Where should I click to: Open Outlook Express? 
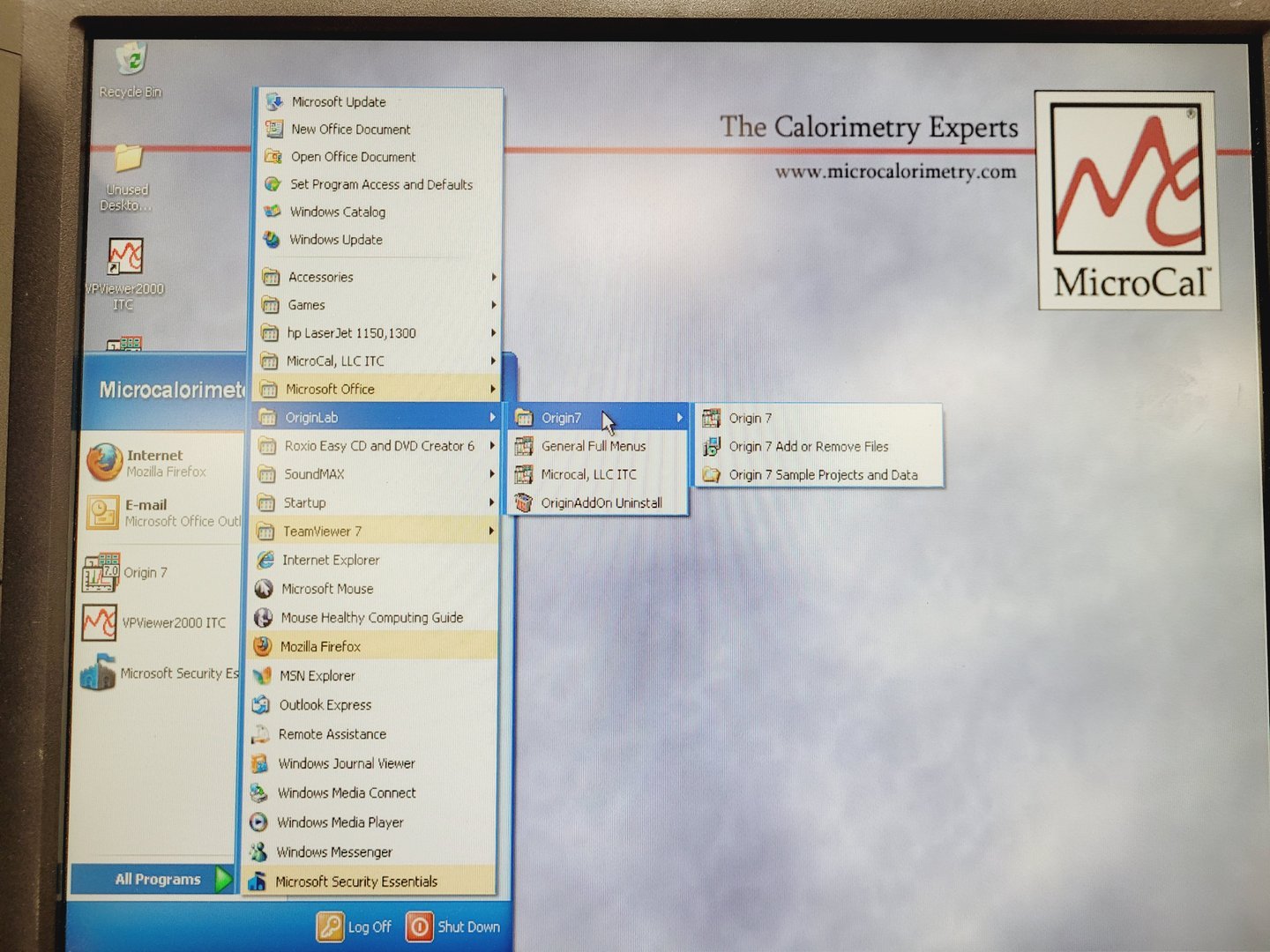pos(324,704)
